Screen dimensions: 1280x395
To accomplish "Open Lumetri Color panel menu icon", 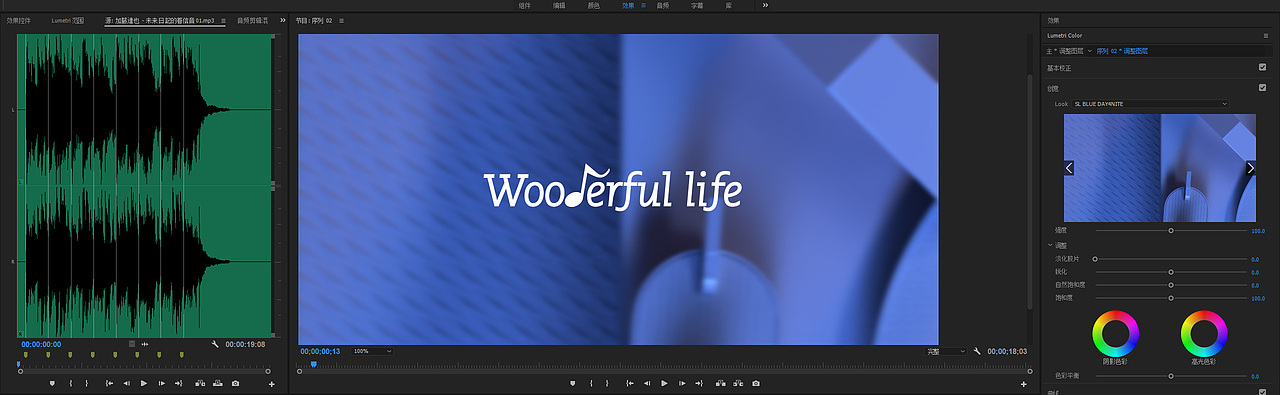I will point(1265,35).
